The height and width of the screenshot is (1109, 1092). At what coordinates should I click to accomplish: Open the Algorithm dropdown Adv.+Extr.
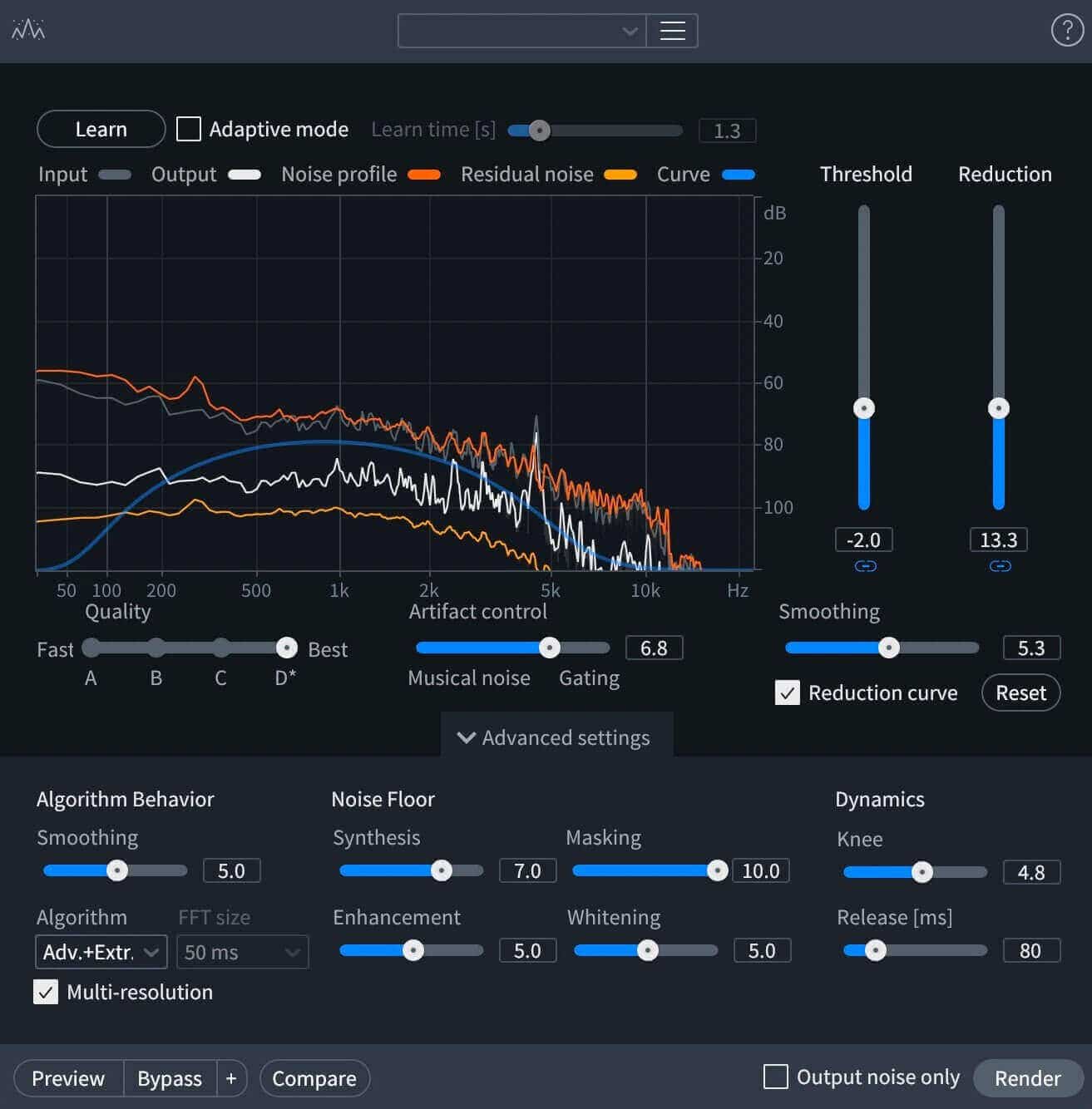[x=101, y=952]
